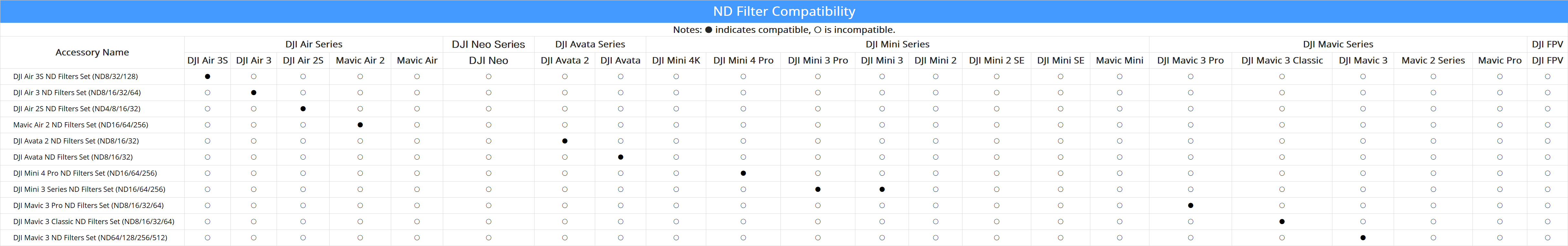Click DJI Mini 3 Series ND Filters Set label
Viewport: 1568px width, 246px height.
click(89, 190)
